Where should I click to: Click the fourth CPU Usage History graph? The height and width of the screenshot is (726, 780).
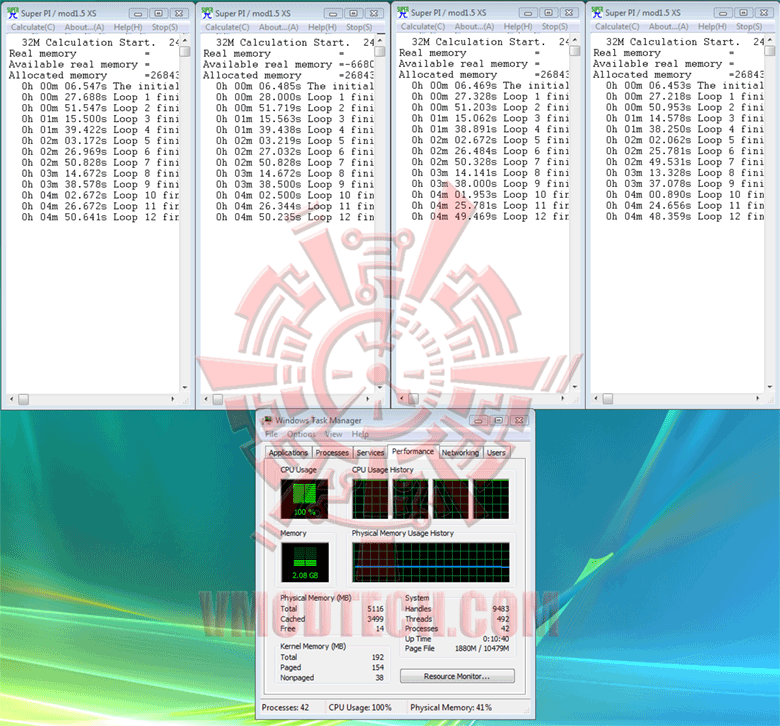tap(490, 499)
